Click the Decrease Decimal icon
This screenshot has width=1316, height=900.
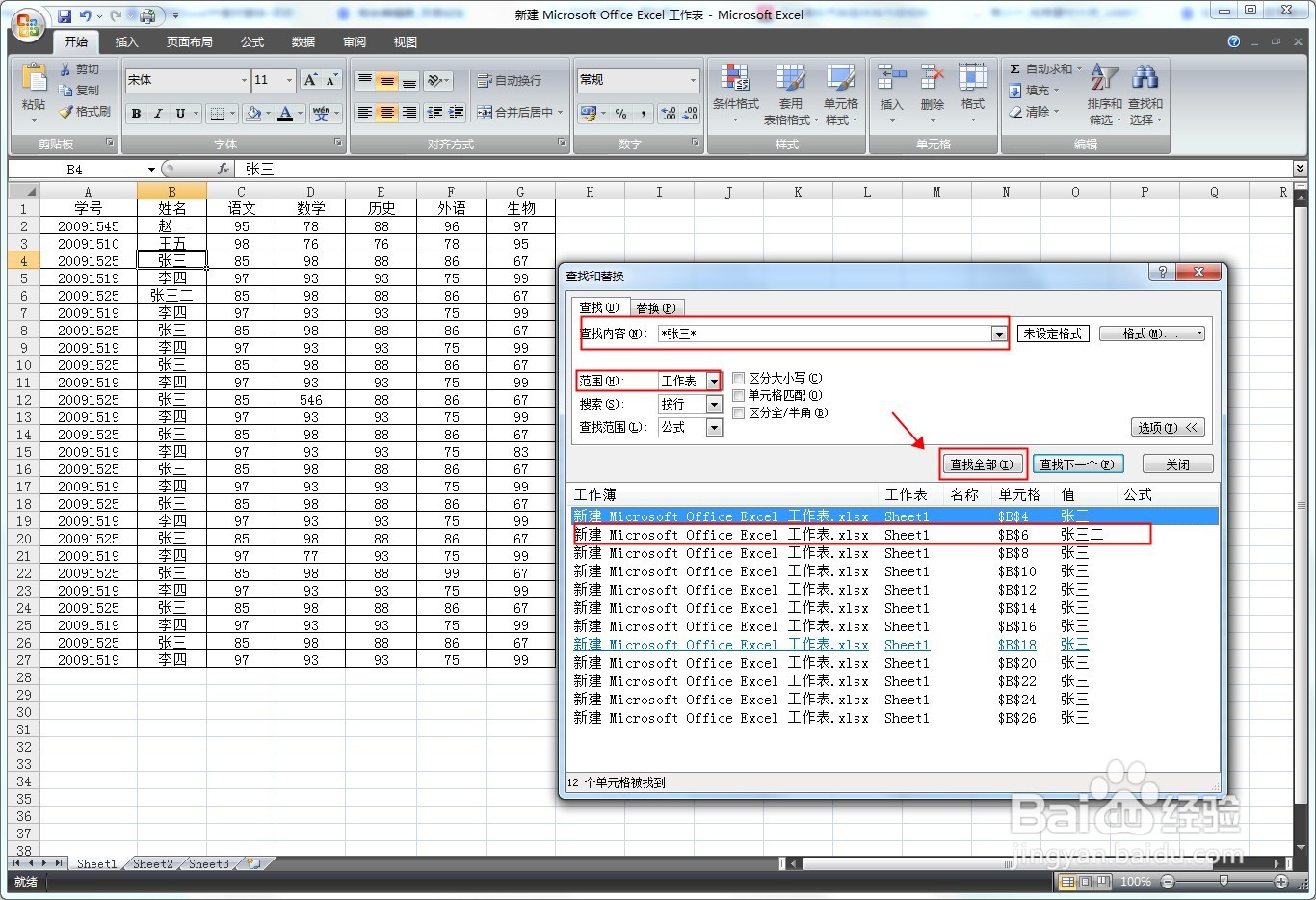point(690,114)
